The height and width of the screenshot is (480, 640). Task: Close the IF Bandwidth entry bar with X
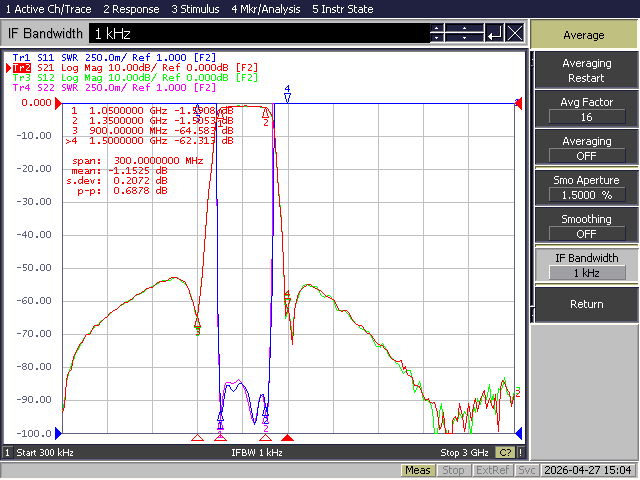515,33
